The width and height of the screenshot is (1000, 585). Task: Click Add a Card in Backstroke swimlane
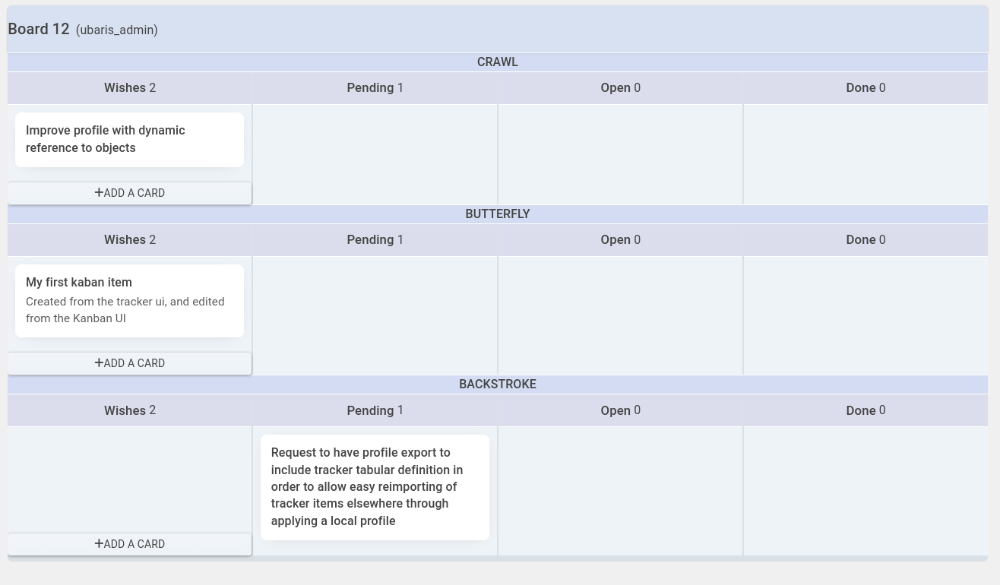tap(129, 544)
